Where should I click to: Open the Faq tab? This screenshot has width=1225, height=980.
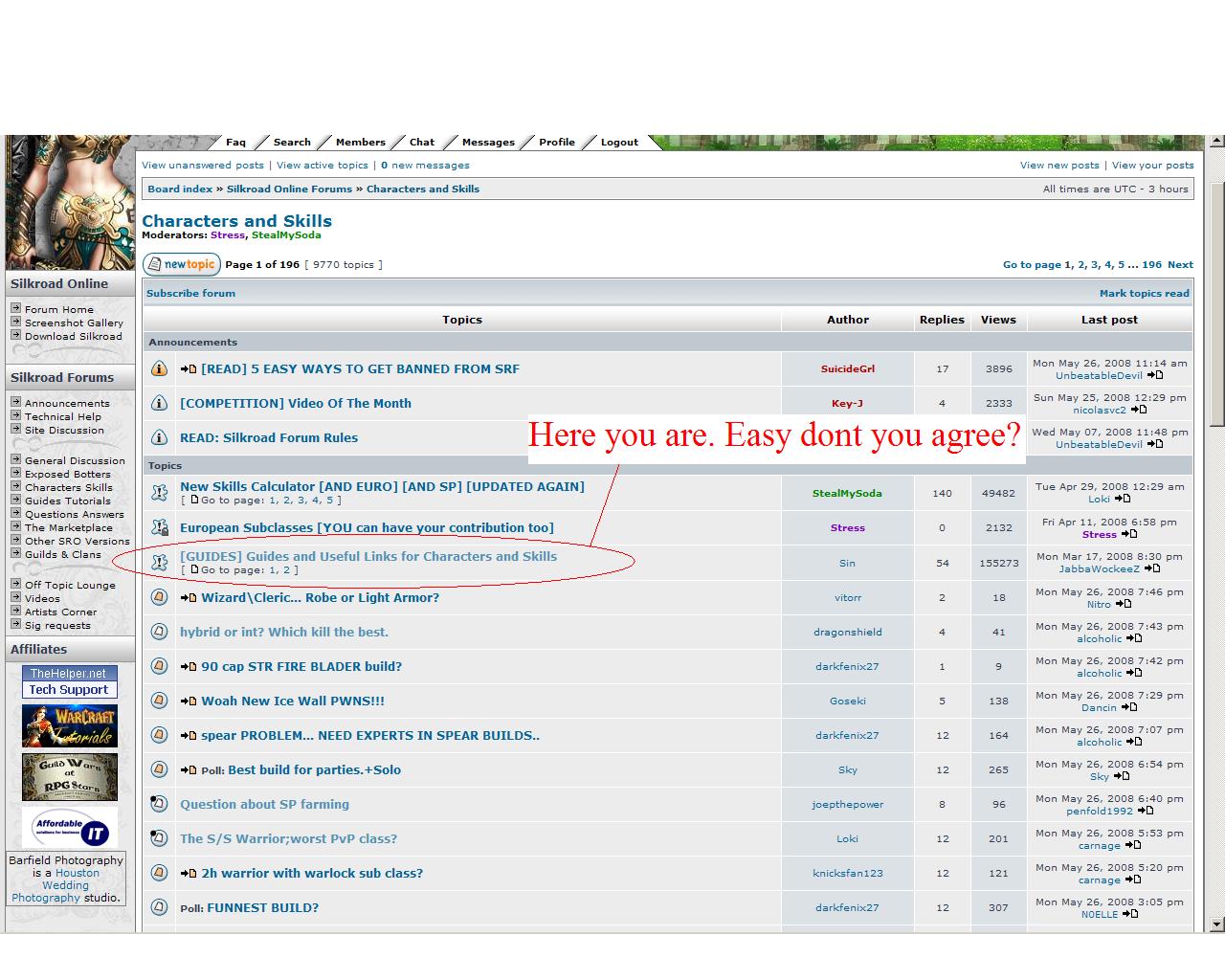click(x=235, y=143)
